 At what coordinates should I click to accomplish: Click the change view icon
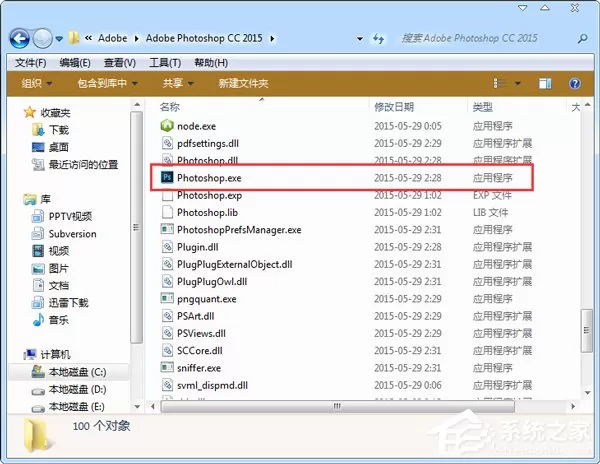(x=499, y=83)
